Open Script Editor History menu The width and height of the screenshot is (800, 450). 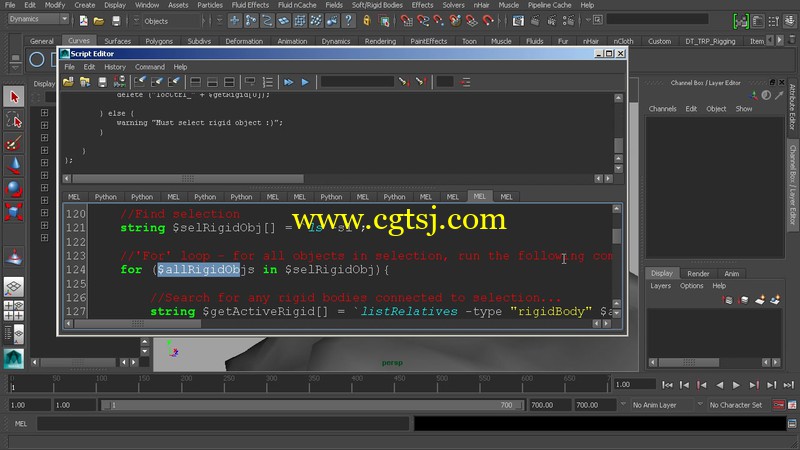point(115,67)
